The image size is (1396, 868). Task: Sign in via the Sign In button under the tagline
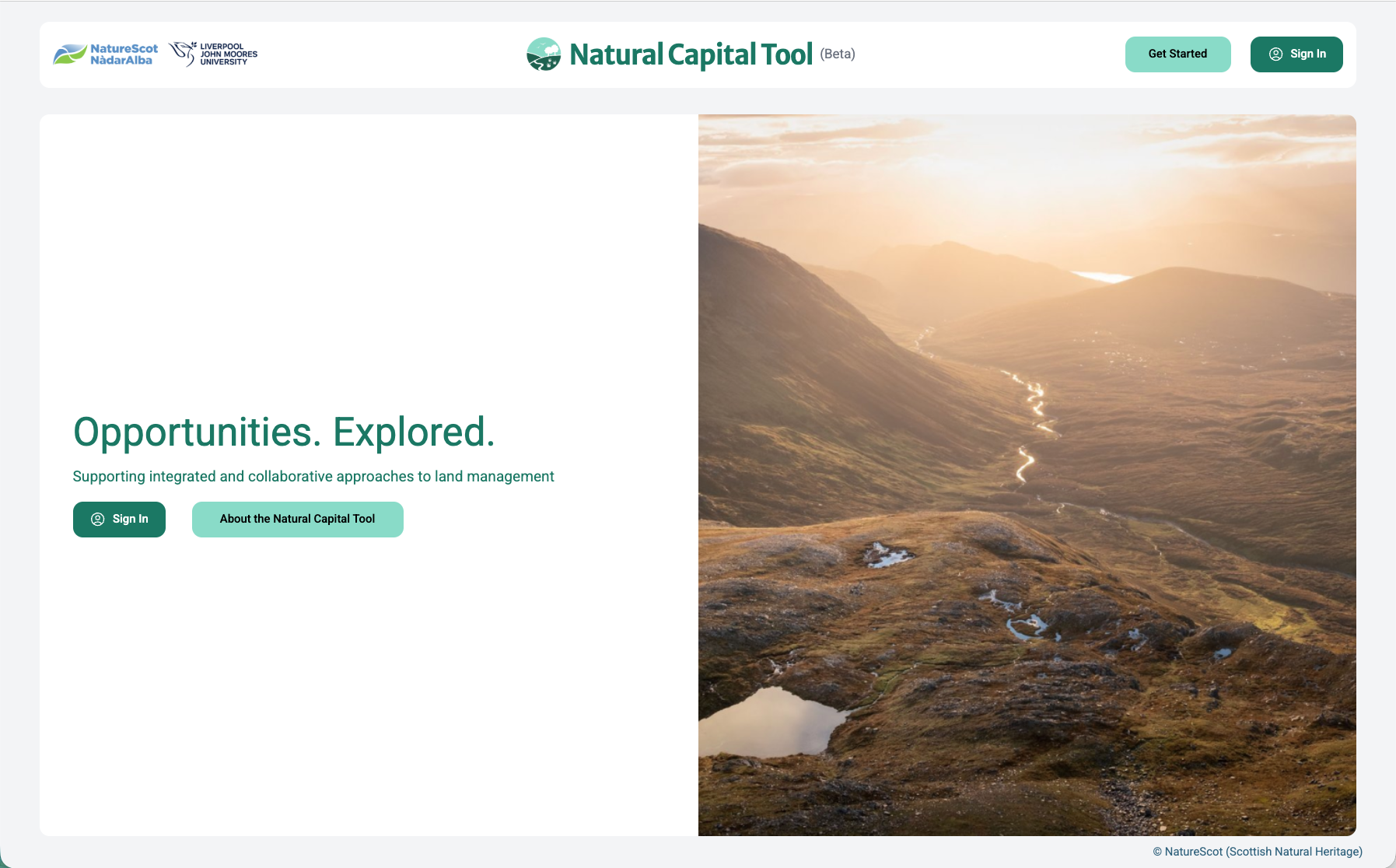click(119, 519)
